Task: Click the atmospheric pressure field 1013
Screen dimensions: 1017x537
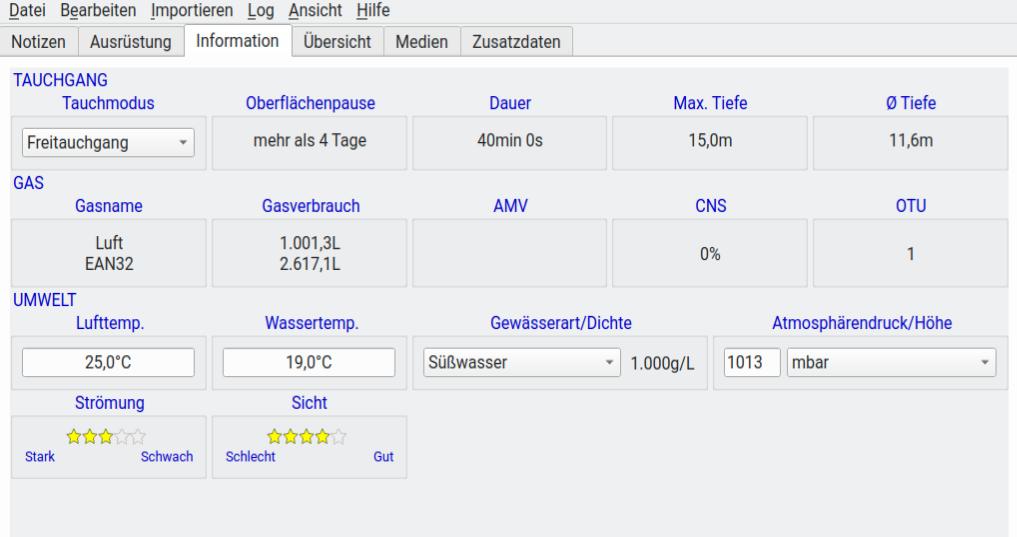Action: click(x=752, y=363)
